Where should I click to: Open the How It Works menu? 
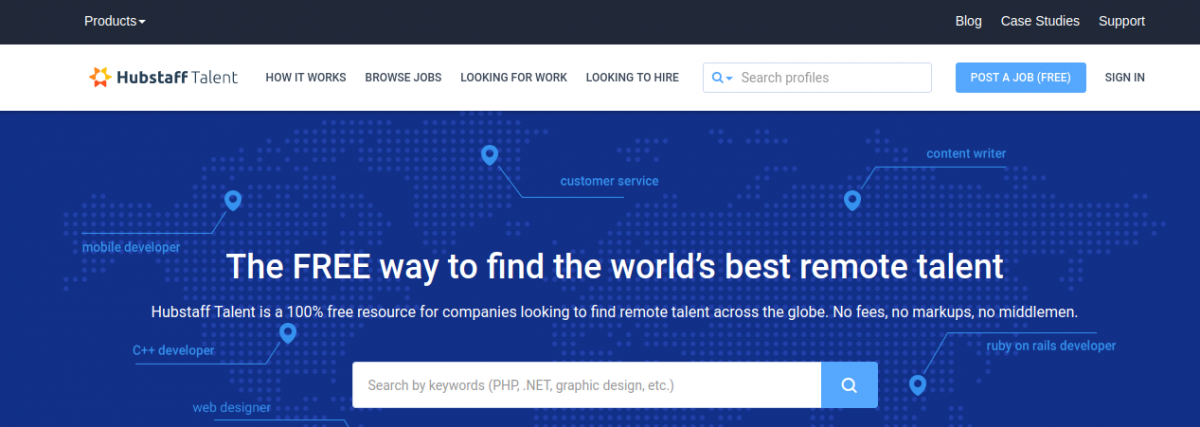click(306, 78)
